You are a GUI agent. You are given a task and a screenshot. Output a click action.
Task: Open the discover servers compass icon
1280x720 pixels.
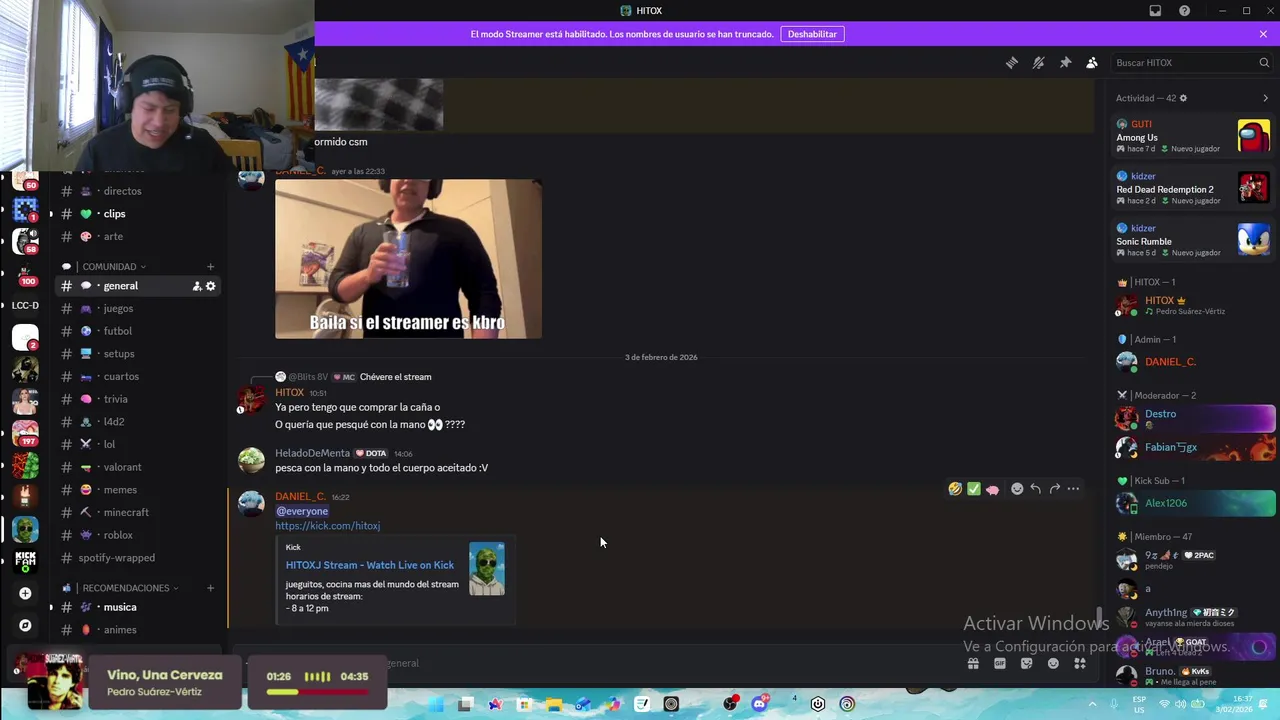(25, 625)
